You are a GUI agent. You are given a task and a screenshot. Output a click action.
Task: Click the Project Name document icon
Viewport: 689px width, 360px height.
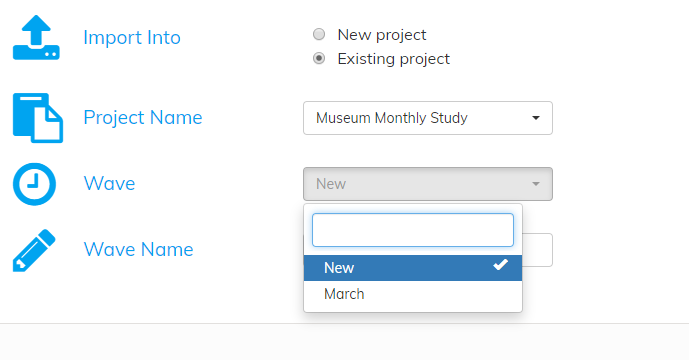pos(38,118)
